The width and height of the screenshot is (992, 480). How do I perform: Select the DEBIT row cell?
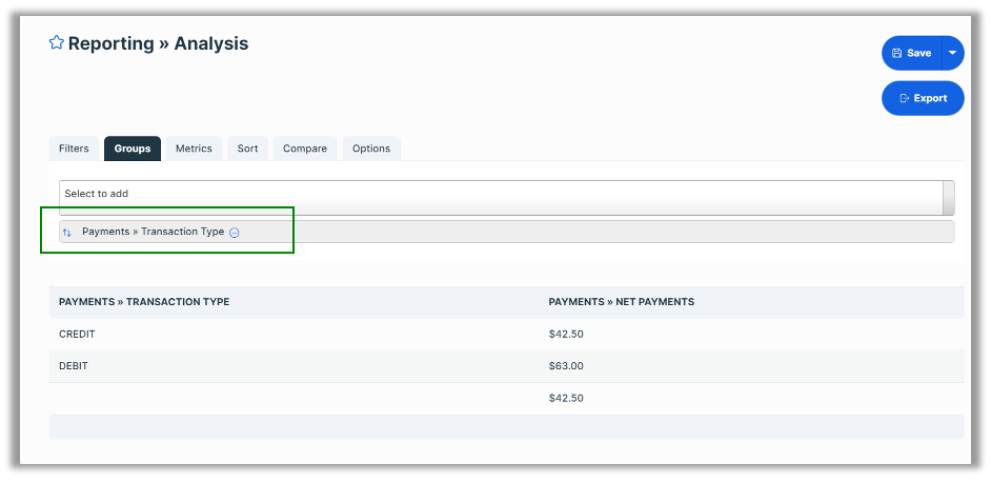(x=73, y=366)
